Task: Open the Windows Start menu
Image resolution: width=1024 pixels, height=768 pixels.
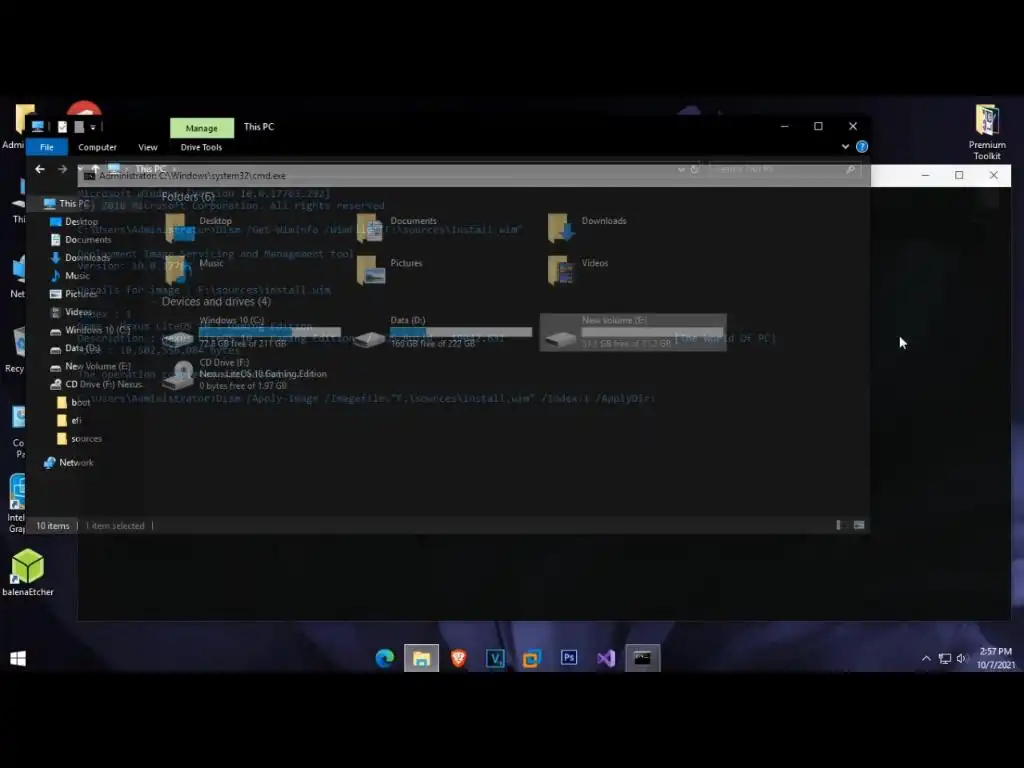Action: click(18, 658)
